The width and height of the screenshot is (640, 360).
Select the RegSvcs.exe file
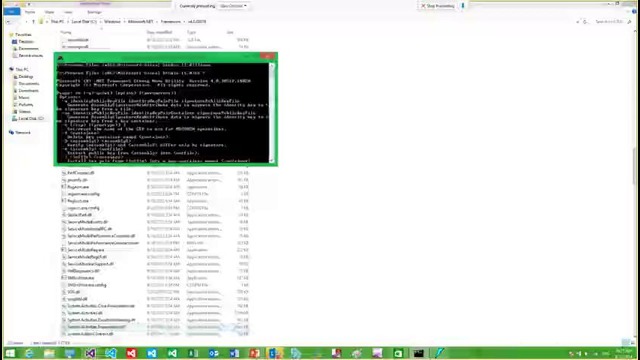tap(78, 201)
